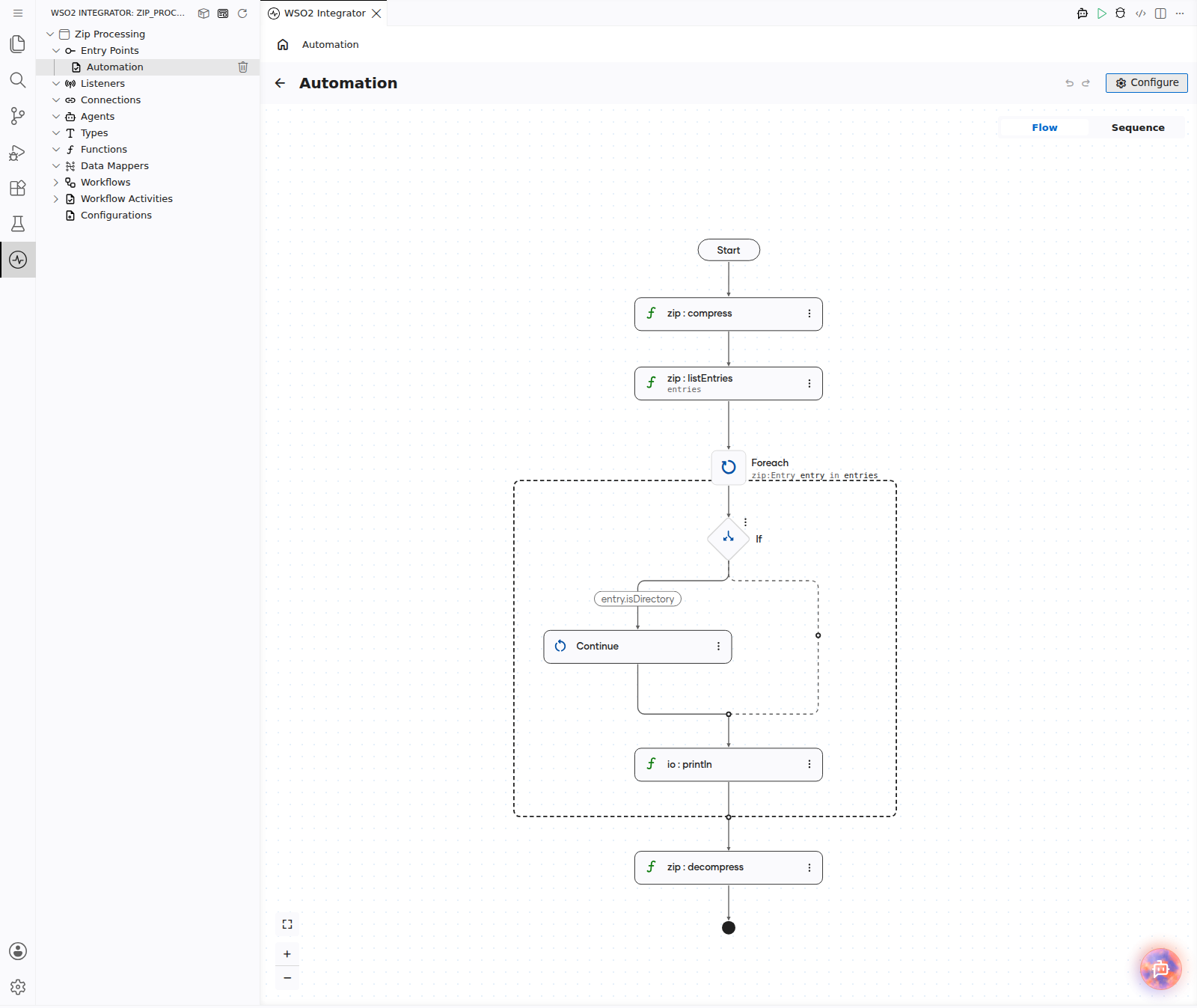Refresh the project tree
Screen dimensions: 1197x1008
click(x=242, y=13)
